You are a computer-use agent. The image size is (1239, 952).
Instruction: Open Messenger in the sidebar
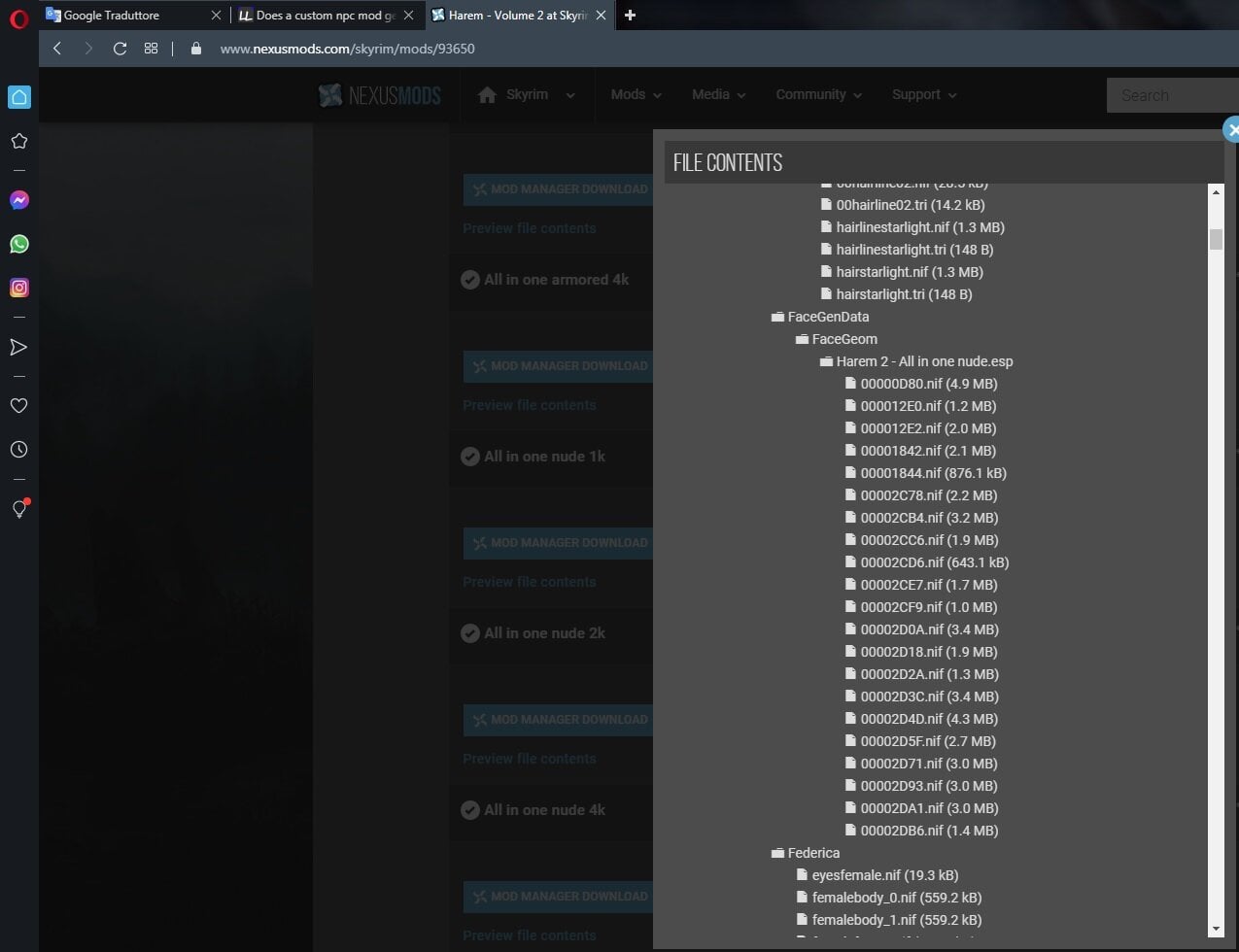[x=19, y=200]
